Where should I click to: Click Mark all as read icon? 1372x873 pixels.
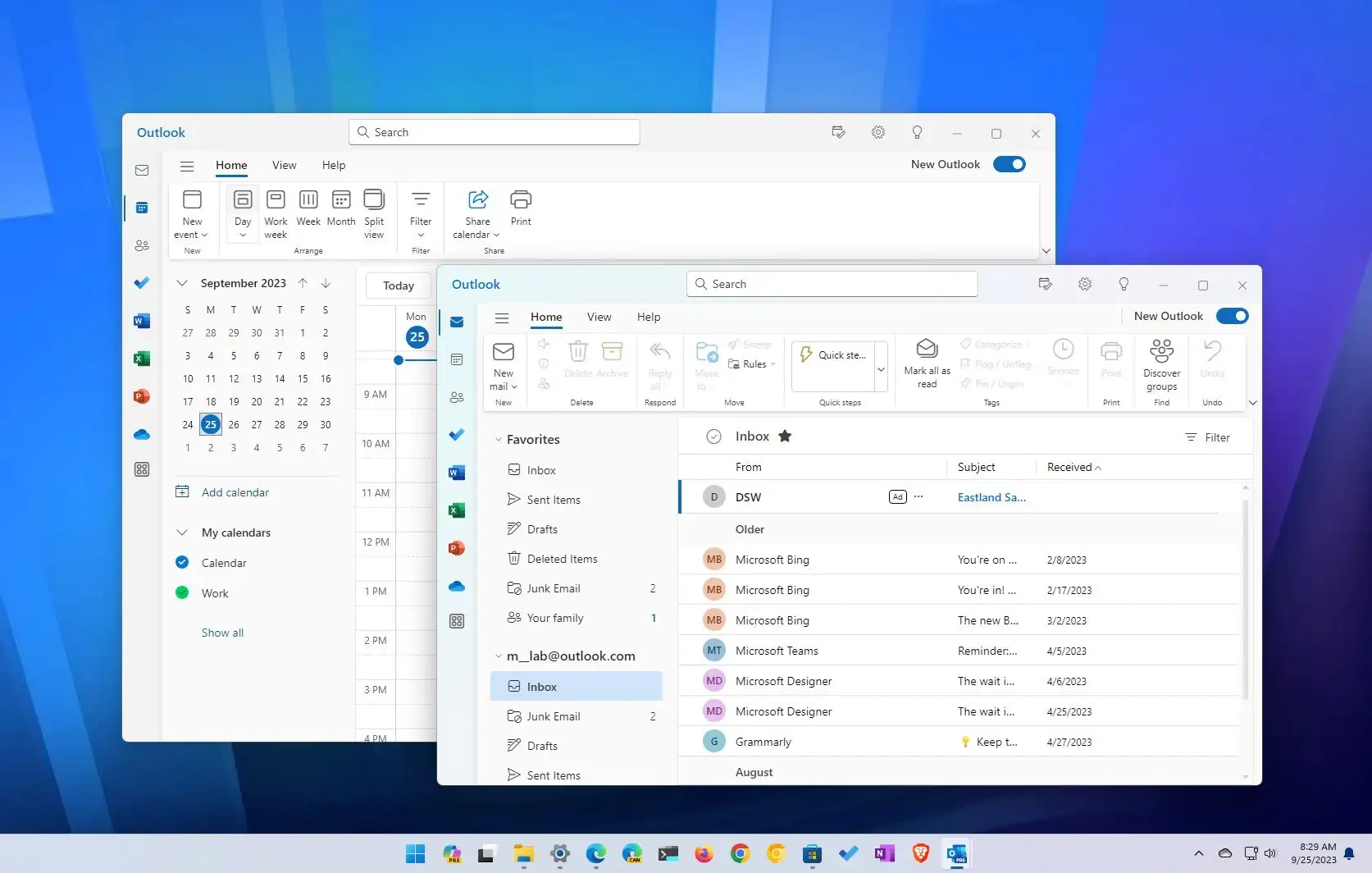(x=927, y=348)
